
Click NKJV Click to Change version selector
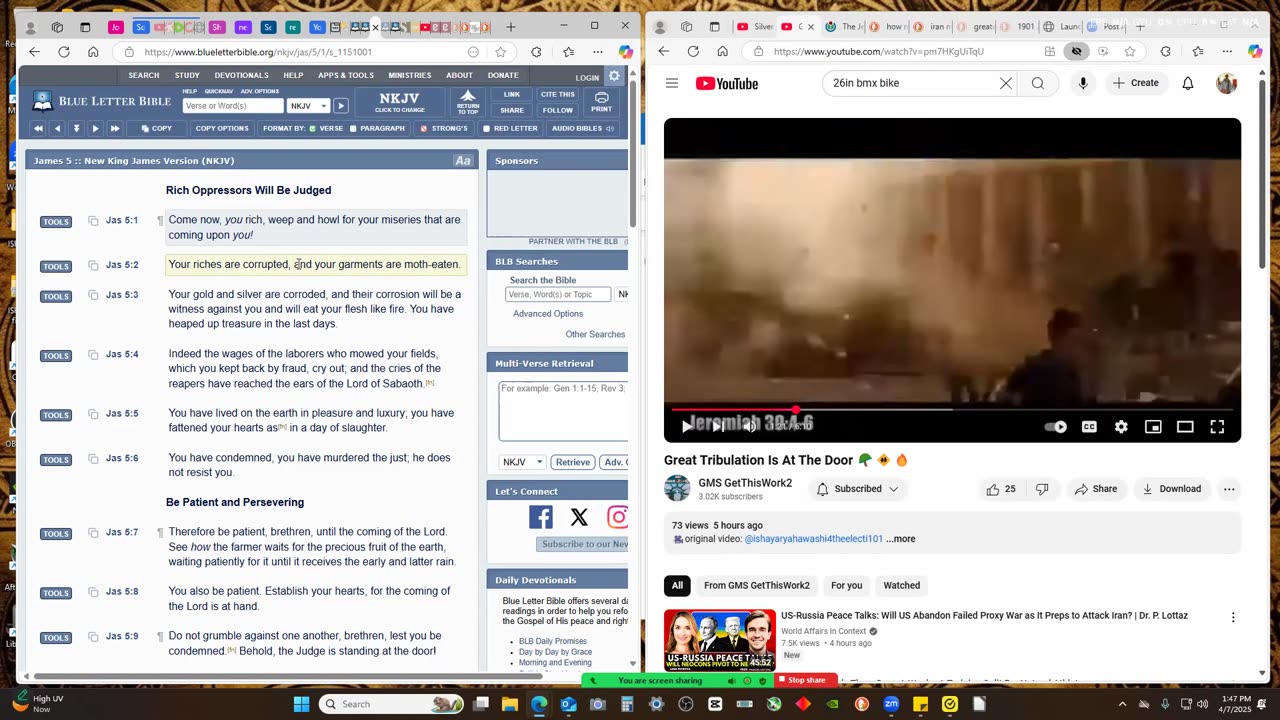[399, 102]
